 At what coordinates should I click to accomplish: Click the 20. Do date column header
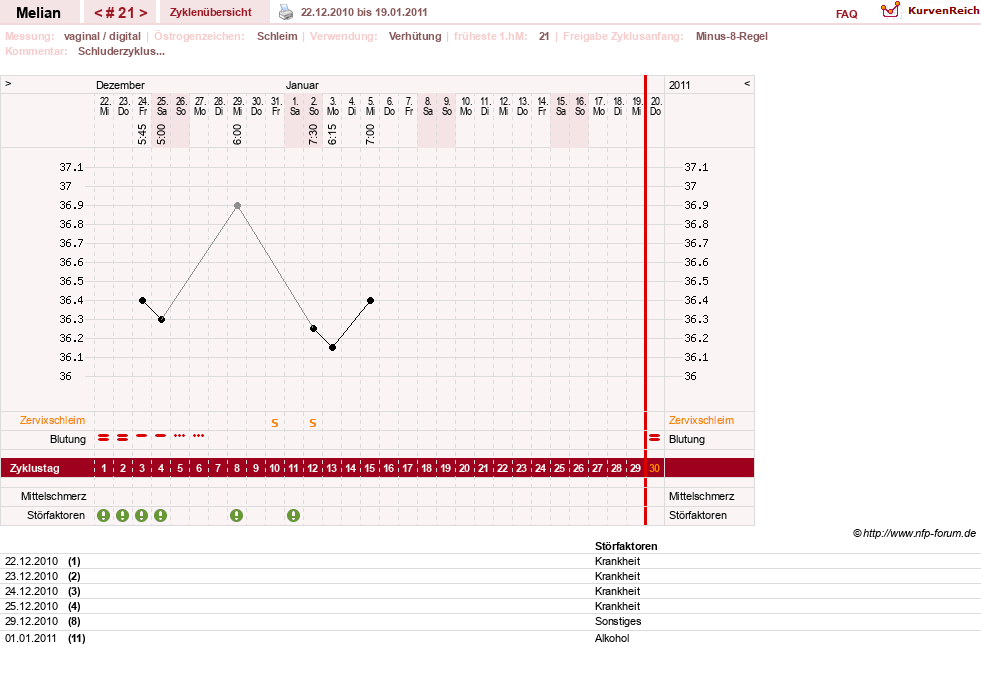[x=655, y=106]
